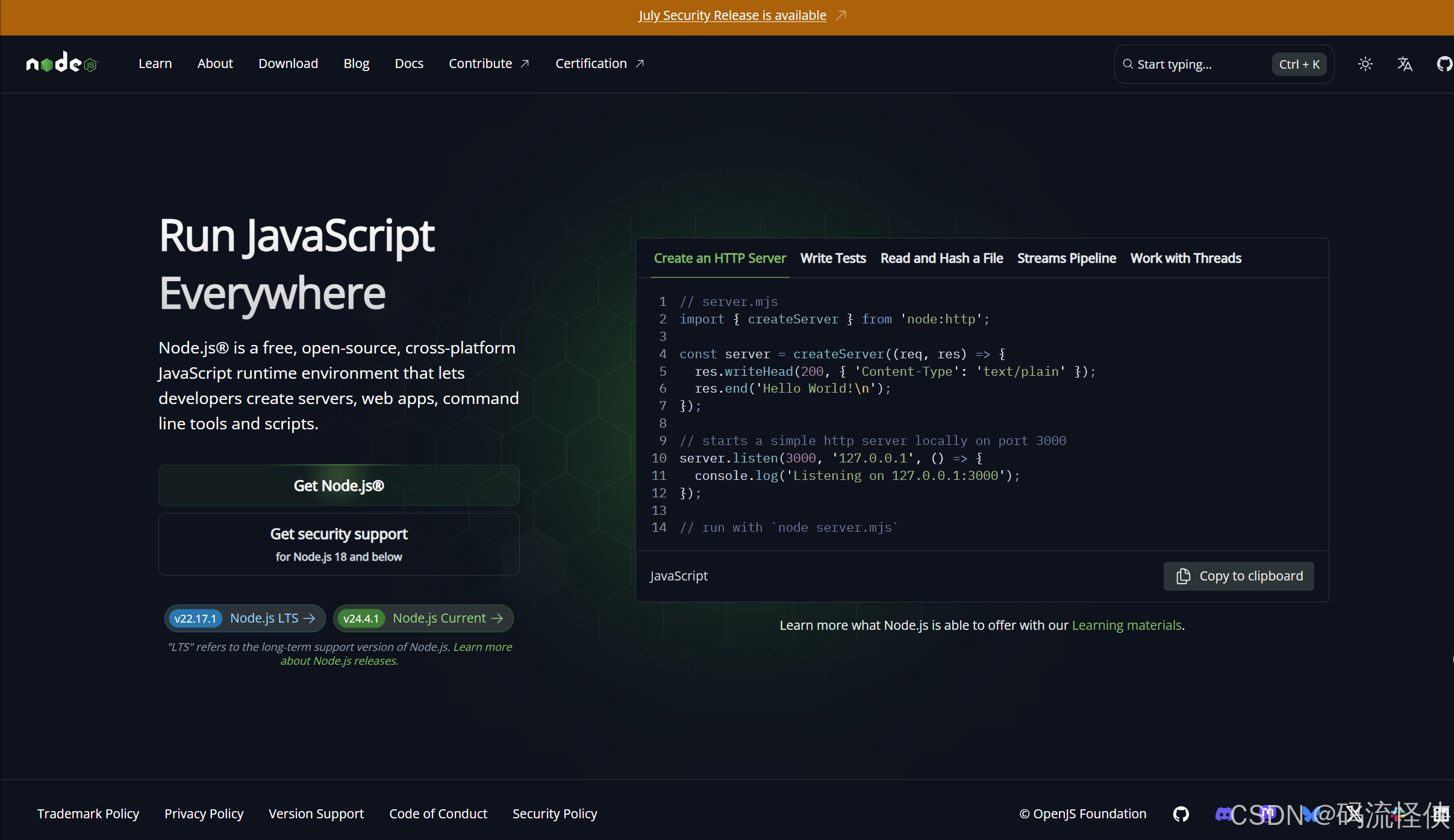
Task: Click Copy to clipboard
Action: click(1238, 576)
